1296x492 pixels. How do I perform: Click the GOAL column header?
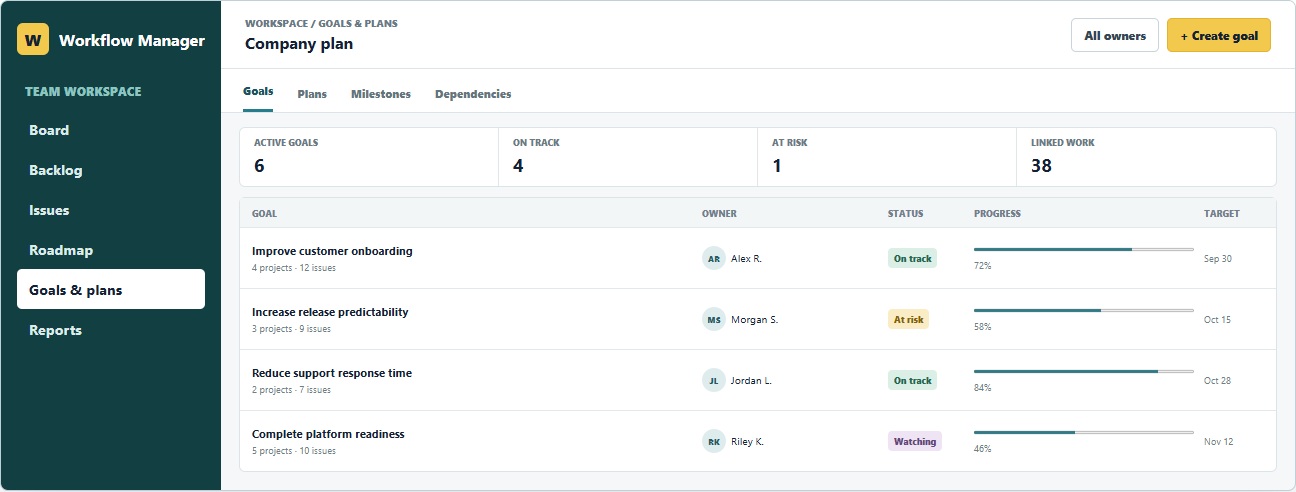[265, 213]
